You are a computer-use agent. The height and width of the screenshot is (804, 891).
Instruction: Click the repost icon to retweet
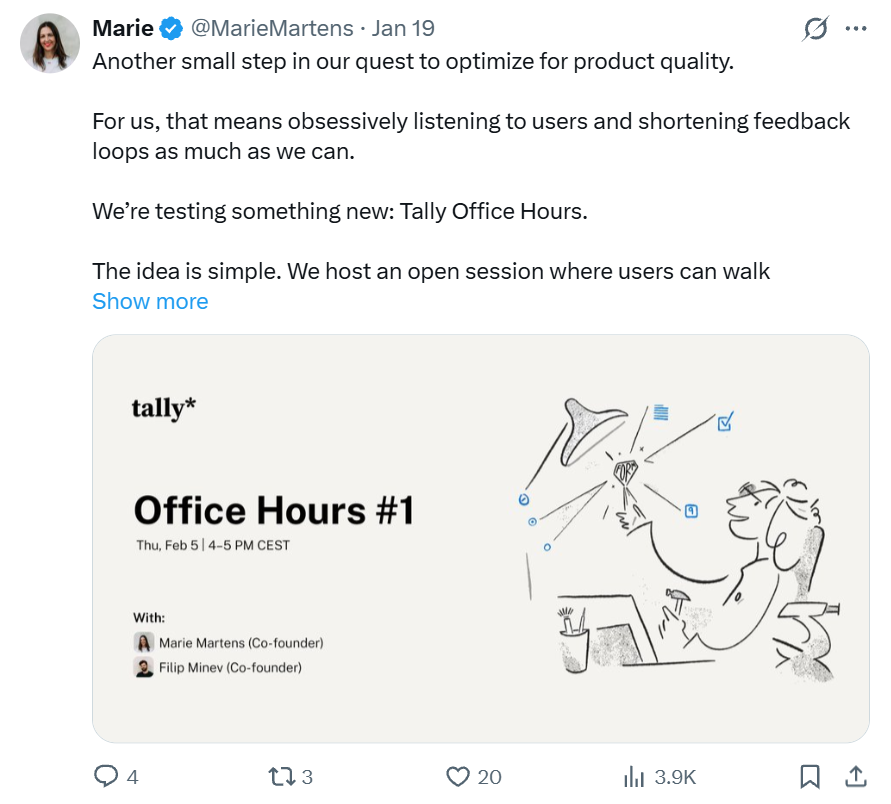point(283,776)
